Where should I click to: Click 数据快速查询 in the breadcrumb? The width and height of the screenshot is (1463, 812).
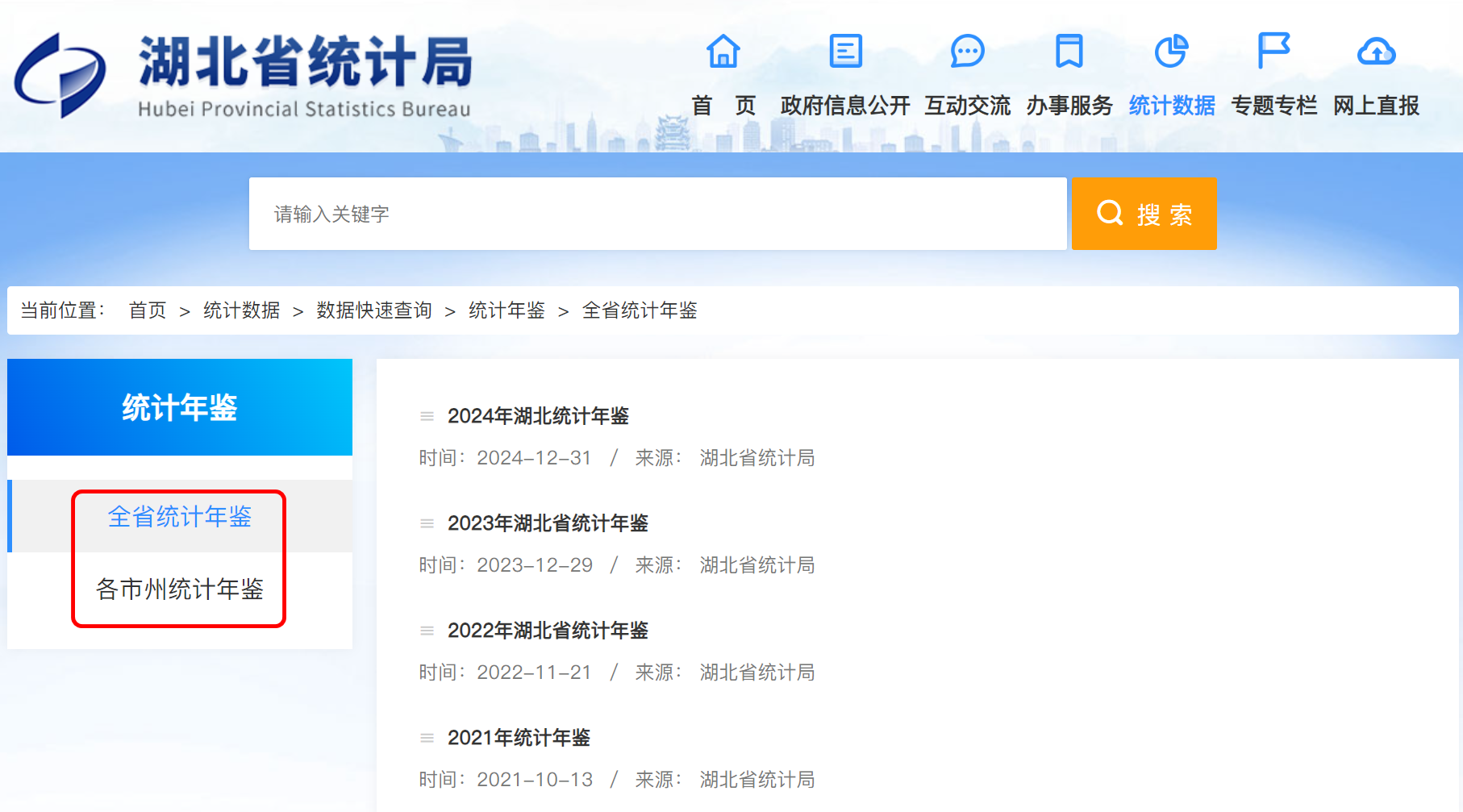[374, 310]
